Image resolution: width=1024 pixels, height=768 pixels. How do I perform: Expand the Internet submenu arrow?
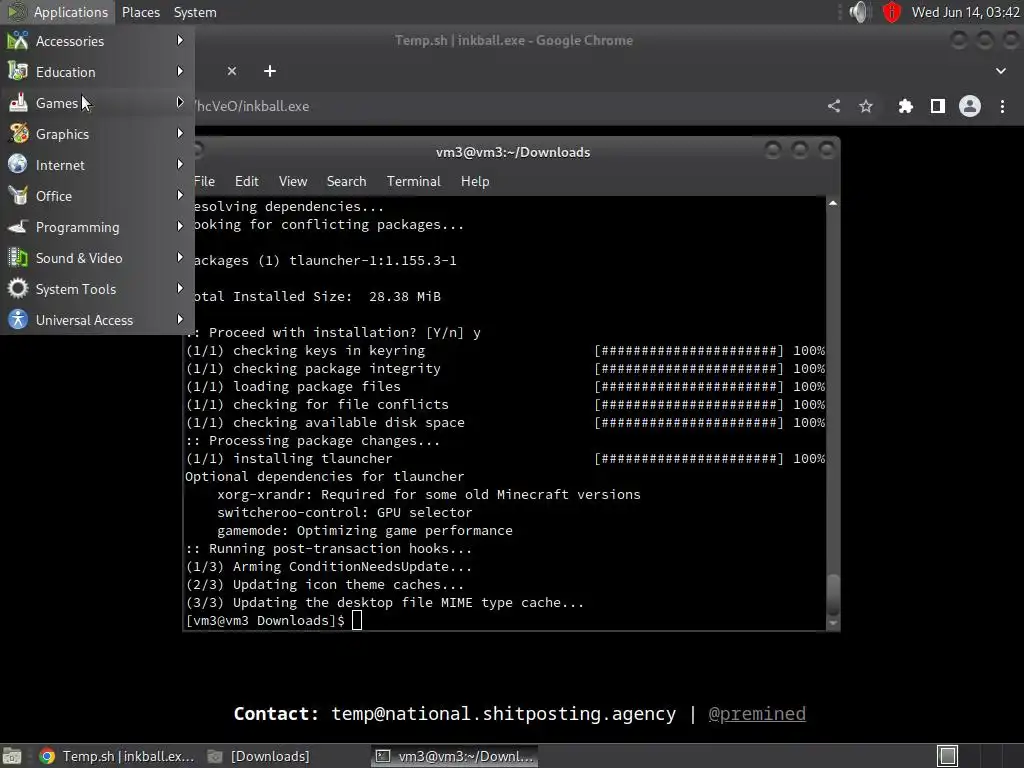180,165
